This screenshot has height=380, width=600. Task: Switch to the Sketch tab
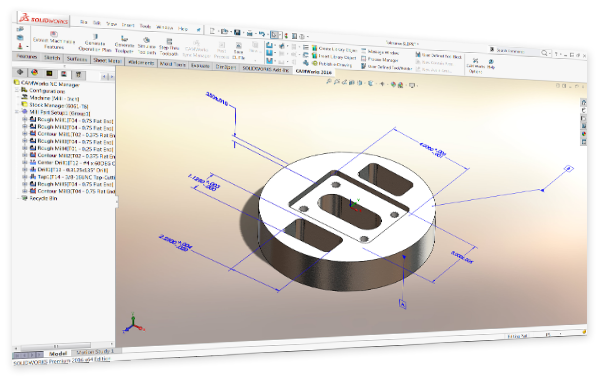(x=52, y=57)
